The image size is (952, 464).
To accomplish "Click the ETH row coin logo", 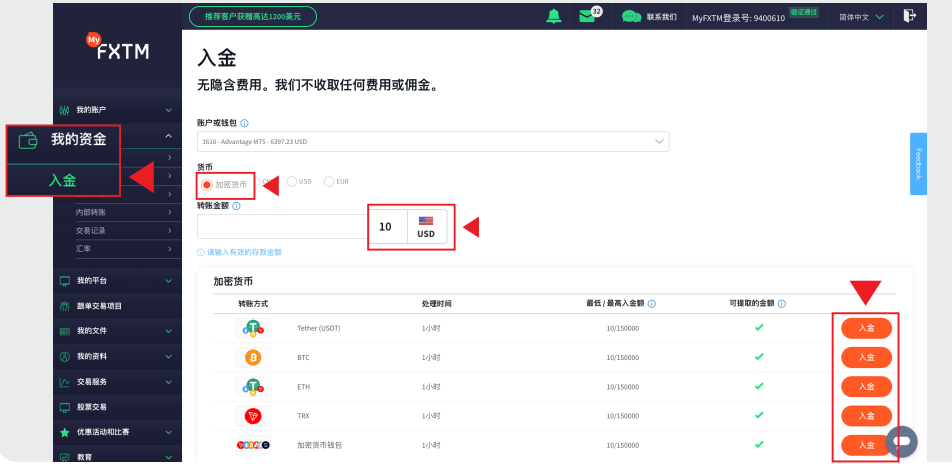I will pos(253,387).
